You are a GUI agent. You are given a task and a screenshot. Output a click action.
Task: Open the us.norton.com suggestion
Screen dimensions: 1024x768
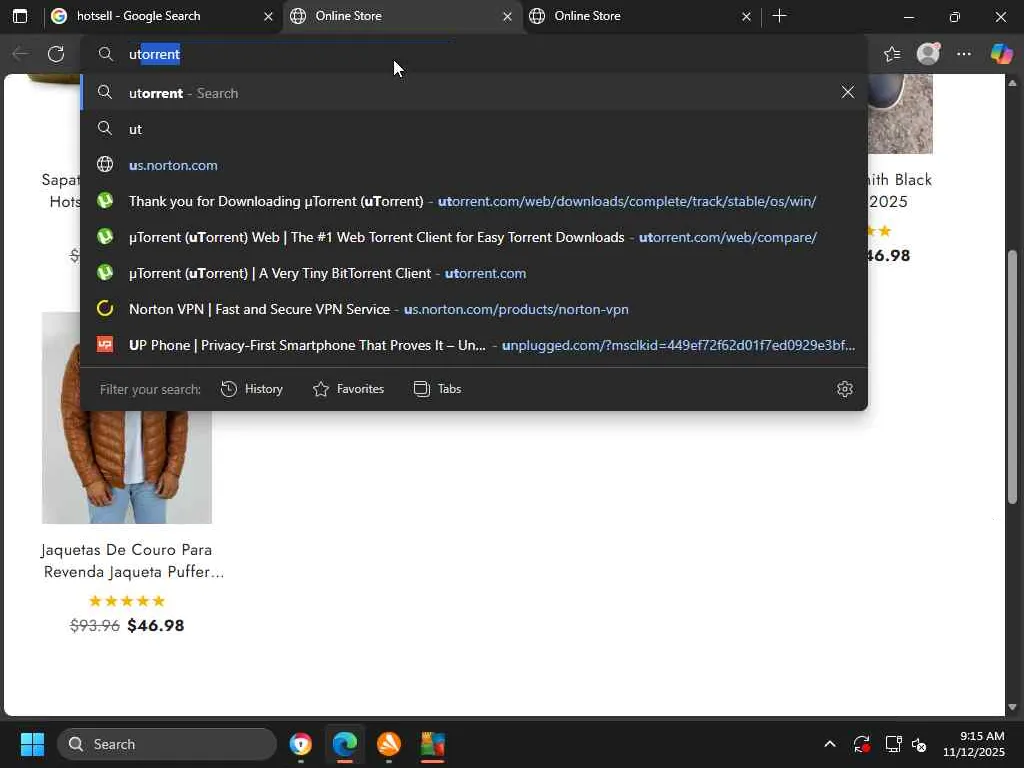click(x=474, y=165)
